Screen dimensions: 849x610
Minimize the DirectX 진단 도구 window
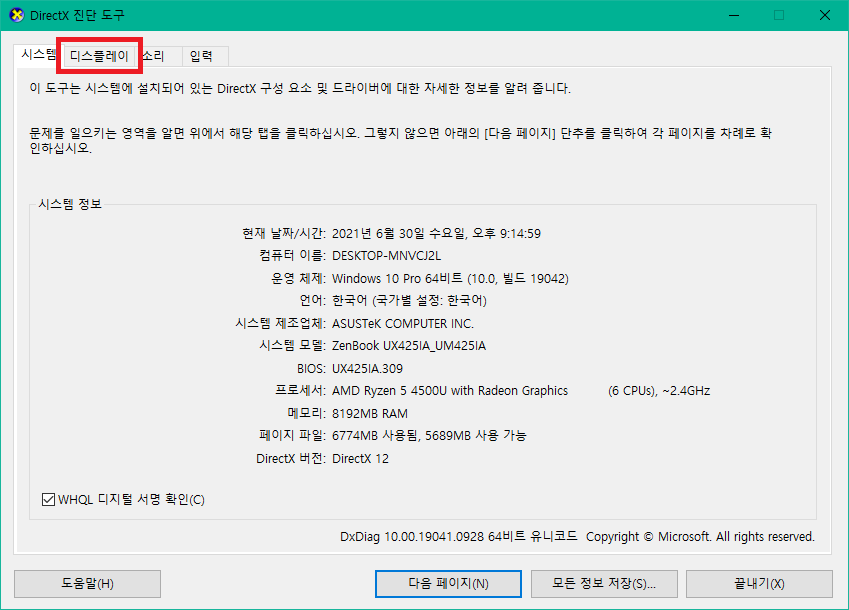[734, 15]
